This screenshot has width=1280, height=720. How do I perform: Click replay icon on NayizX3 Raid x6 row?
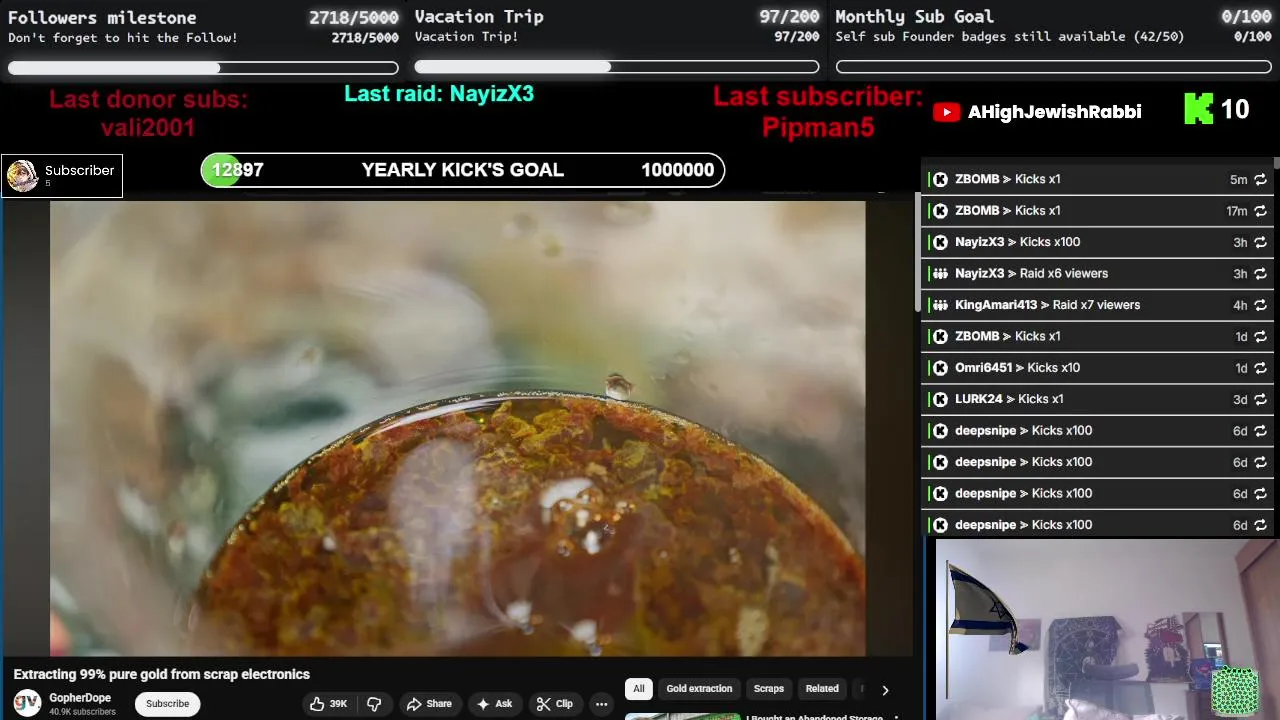point(1260,274)
